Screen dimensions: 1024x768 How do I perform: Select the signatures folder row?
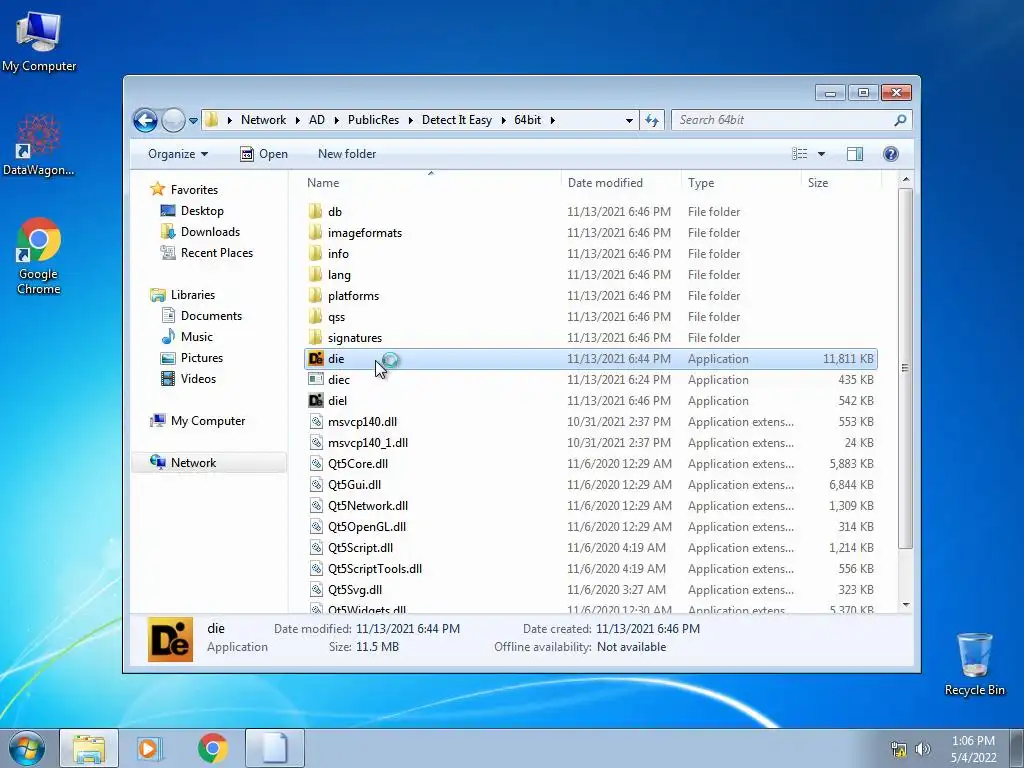(591, 338)
